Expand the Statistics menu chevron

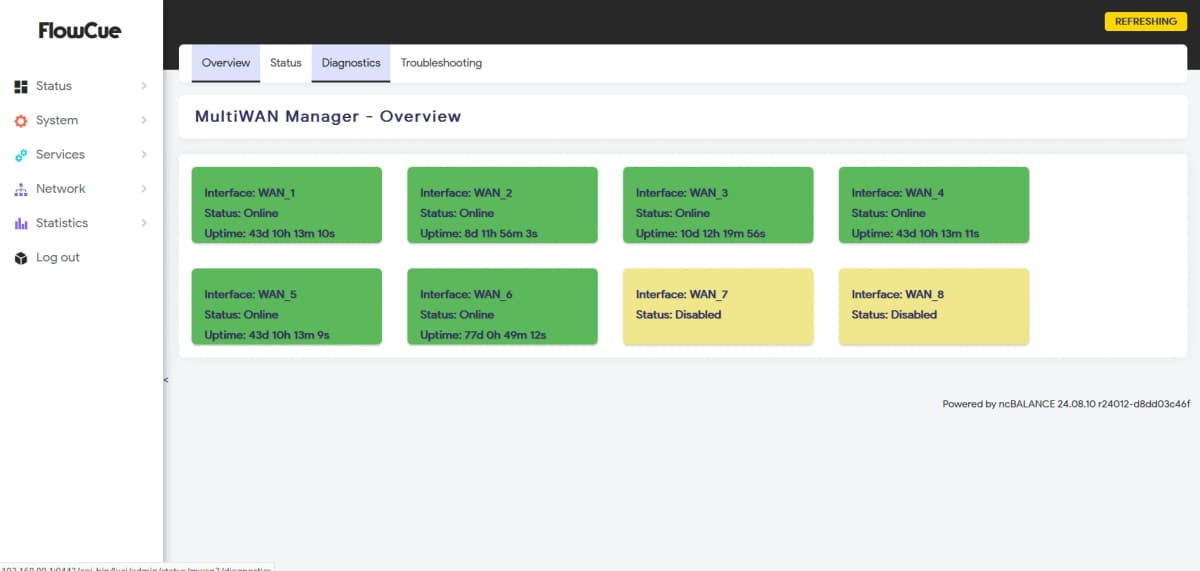point(144,223)
